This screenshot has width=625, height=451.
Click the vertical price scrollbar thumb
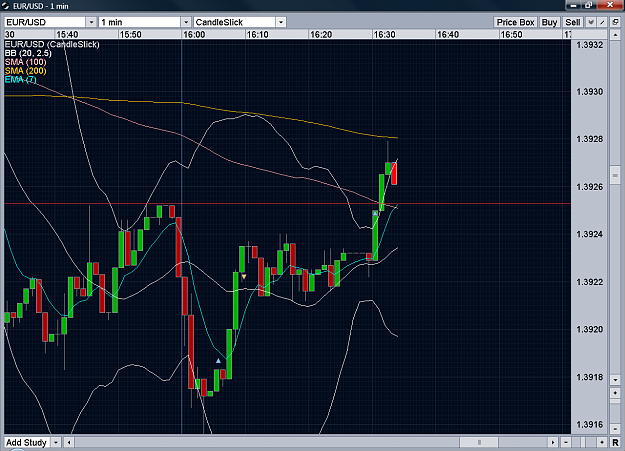[x=615, y=175]
